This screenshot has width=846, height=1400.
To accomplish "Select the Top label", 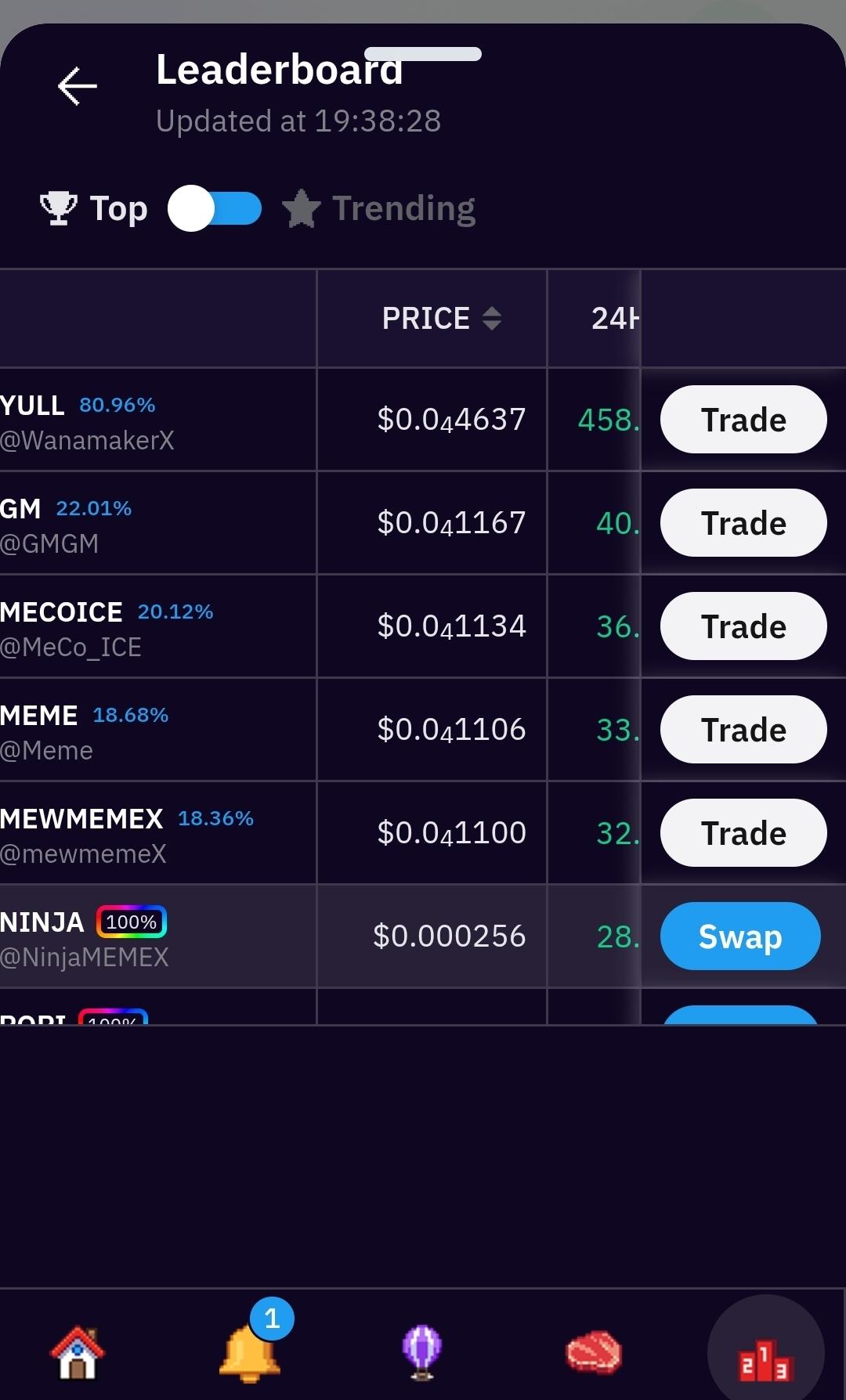I will [x=118, y=208].
